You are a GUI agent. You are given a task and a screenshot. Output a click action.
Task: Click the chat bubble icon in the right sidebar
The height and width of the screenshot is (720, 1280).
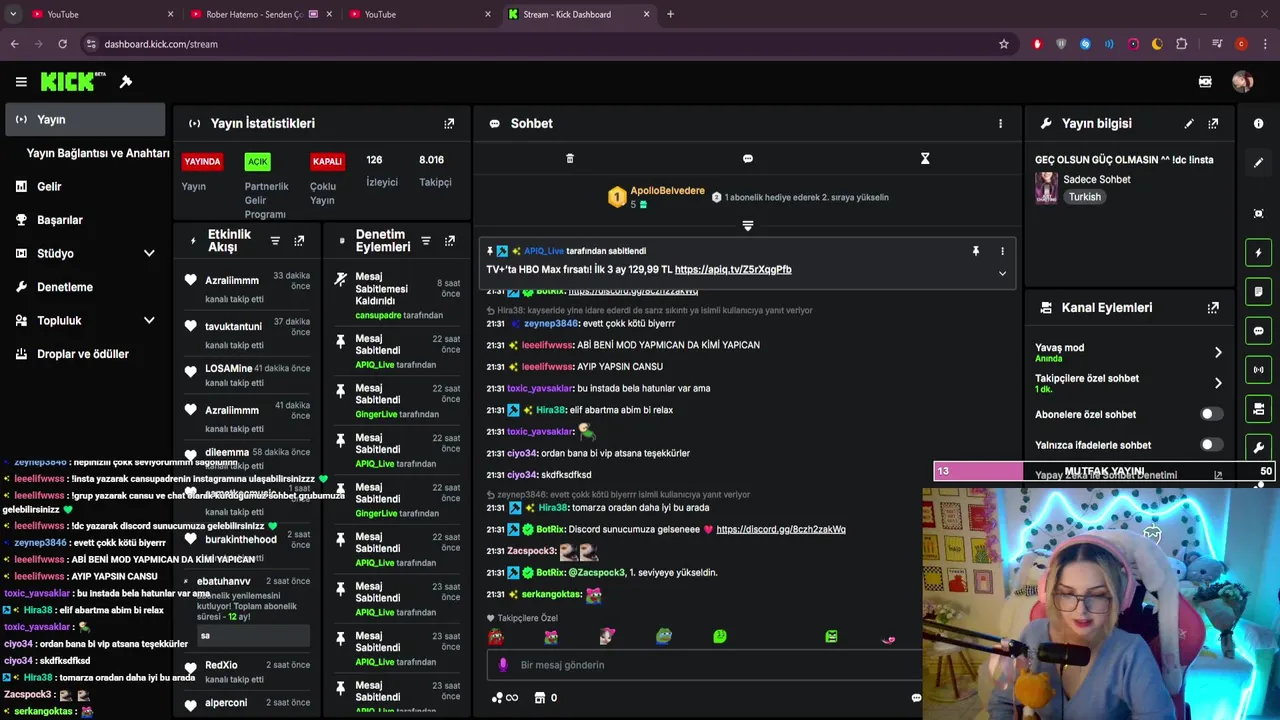tap(1258, 331)
